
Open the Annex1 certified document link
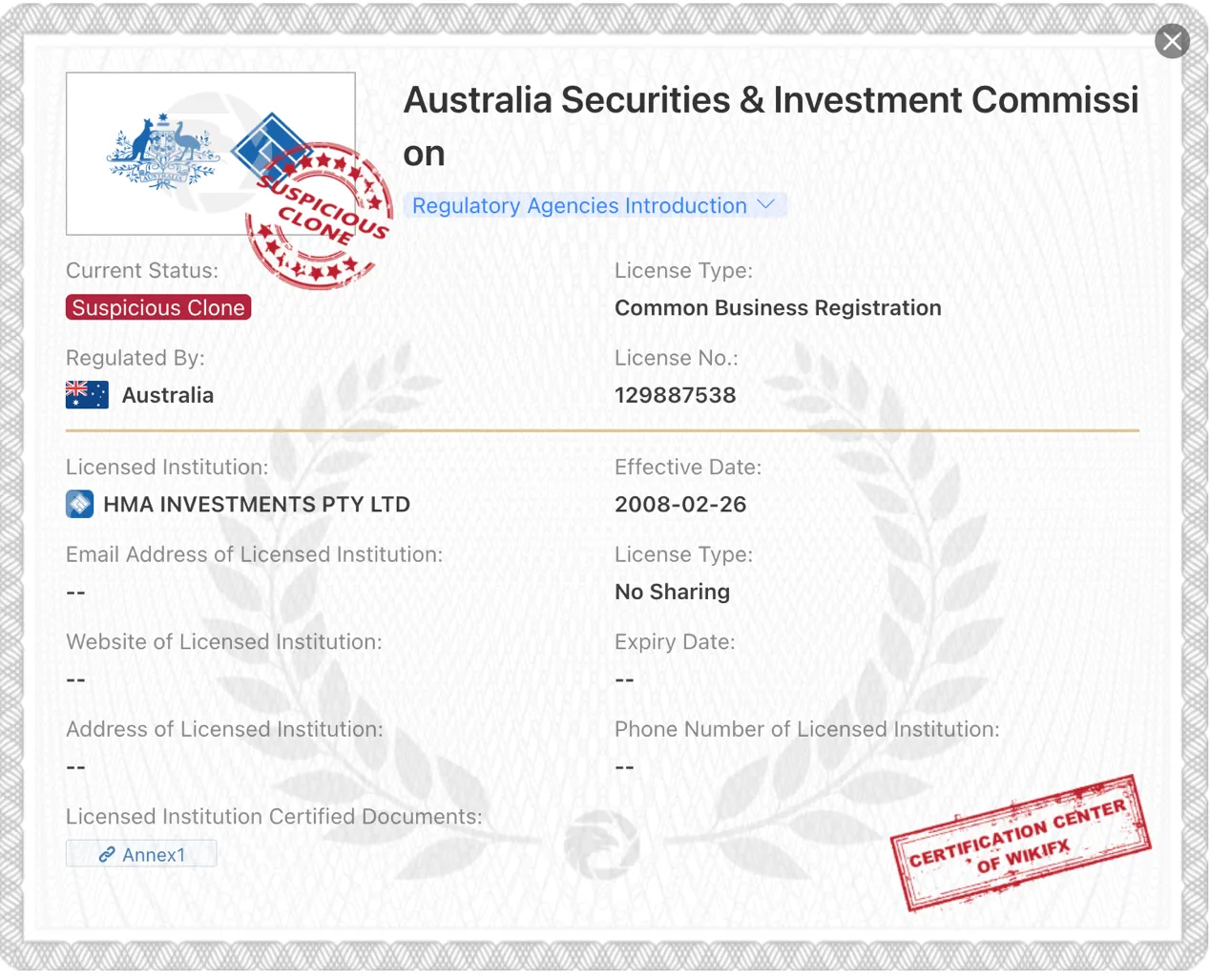(141, 854)
